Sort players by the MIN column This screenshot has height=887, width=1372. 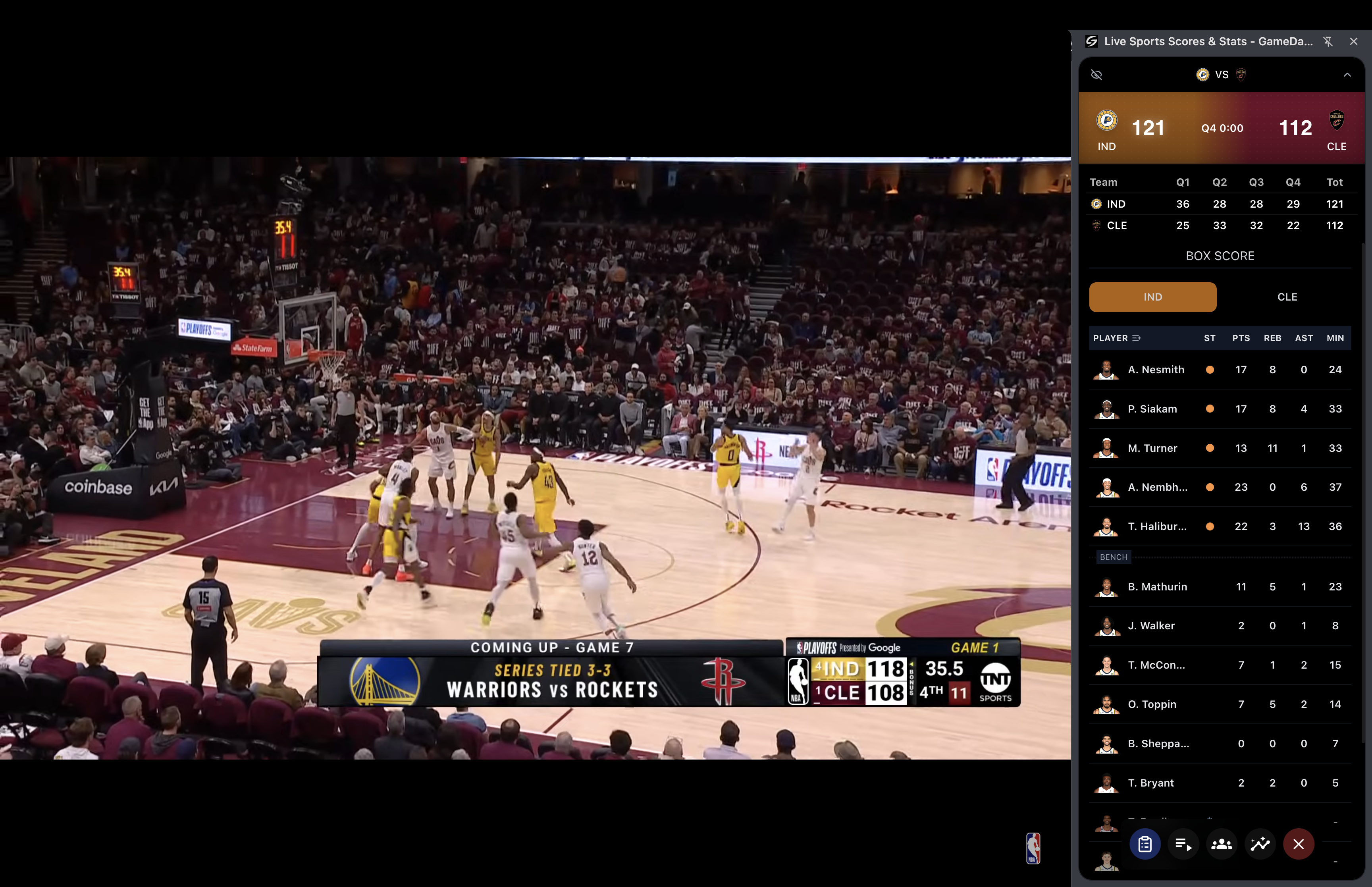[x=1335, y=338]
